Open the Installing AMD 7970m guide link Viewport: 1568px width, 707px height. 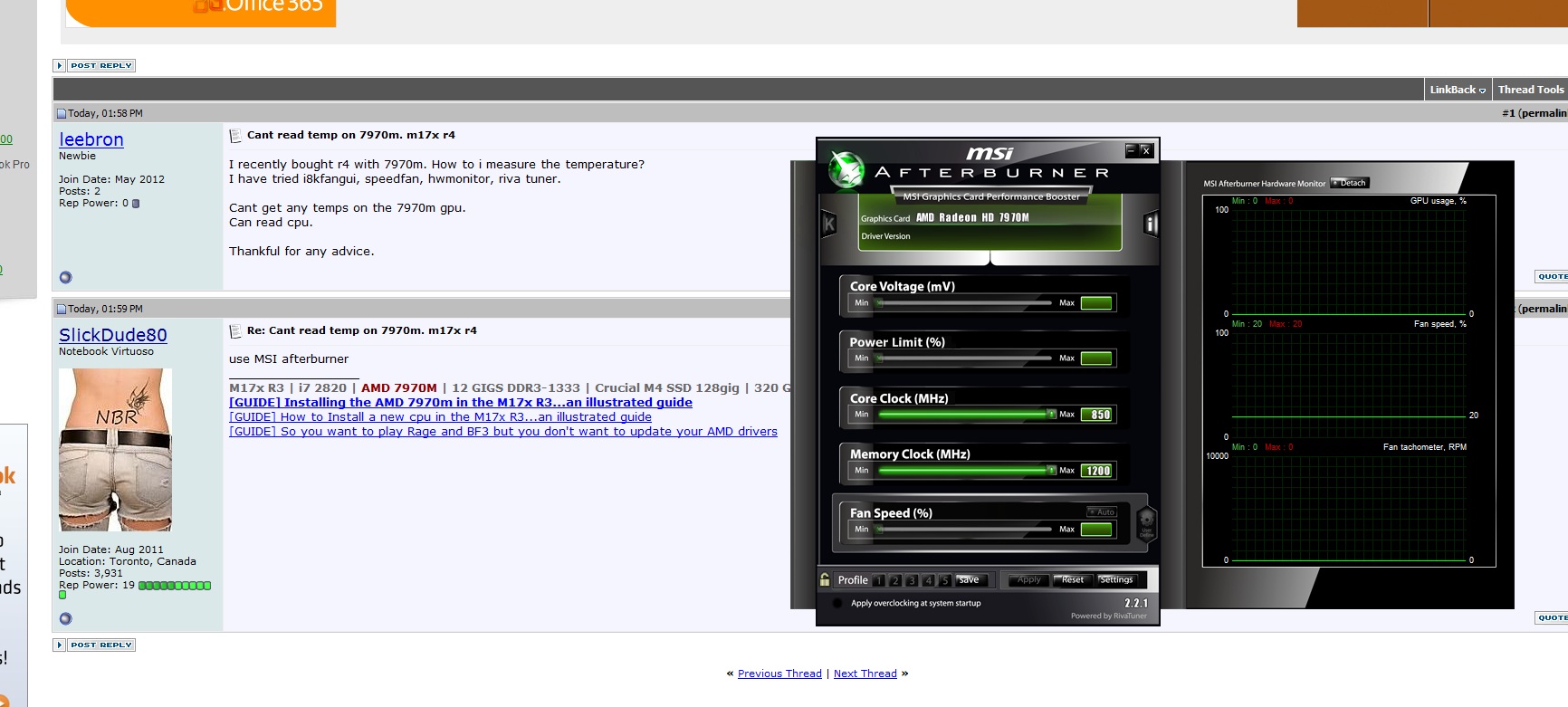(x=461, y=403)
